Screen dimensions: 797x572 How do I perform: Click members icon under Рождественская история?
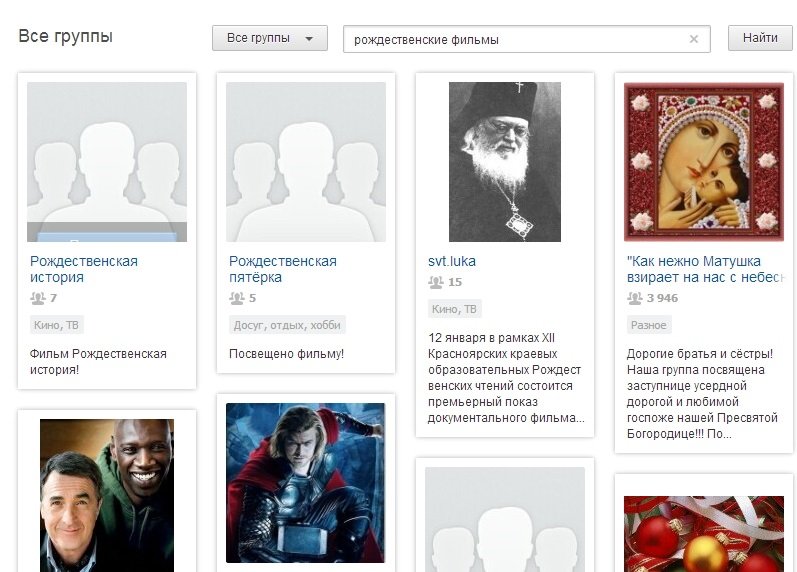38,298
